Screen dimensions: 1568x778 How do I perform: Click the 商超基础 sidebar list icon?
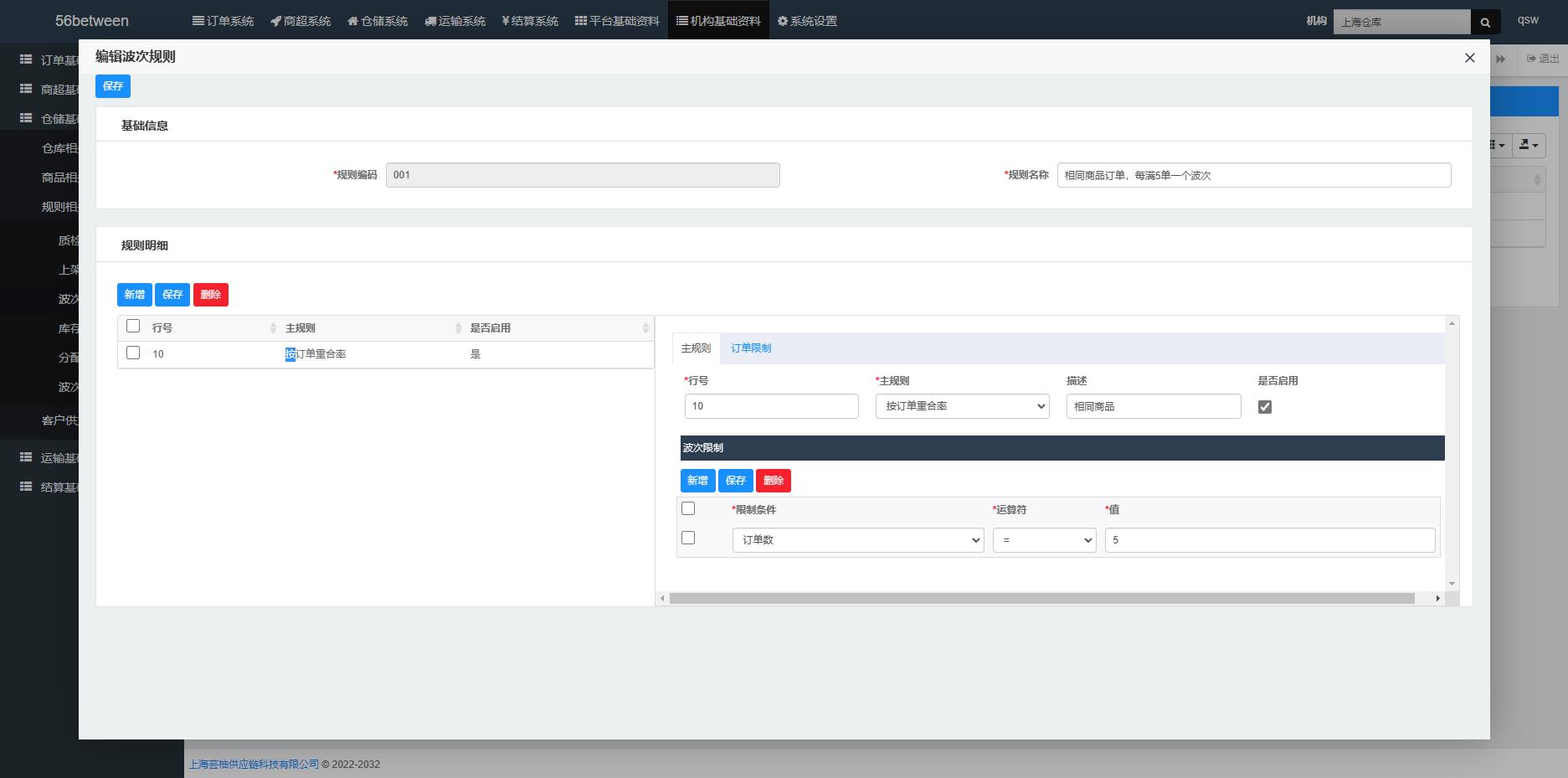26,89
